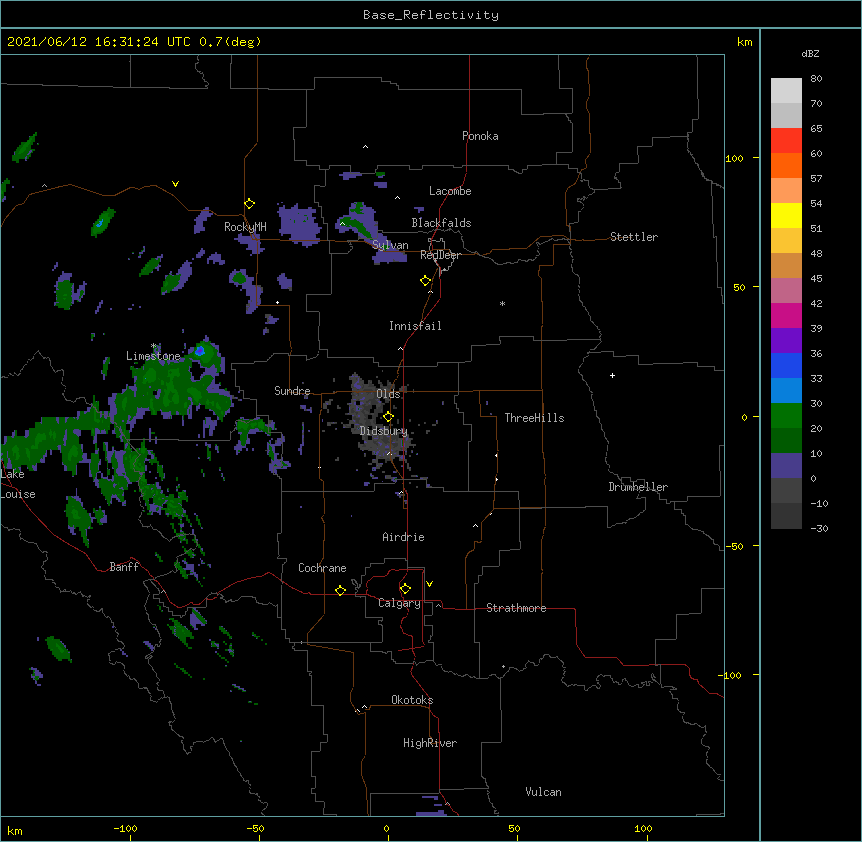Click the Louise label on the map's left edge

(x=18, y=494)
